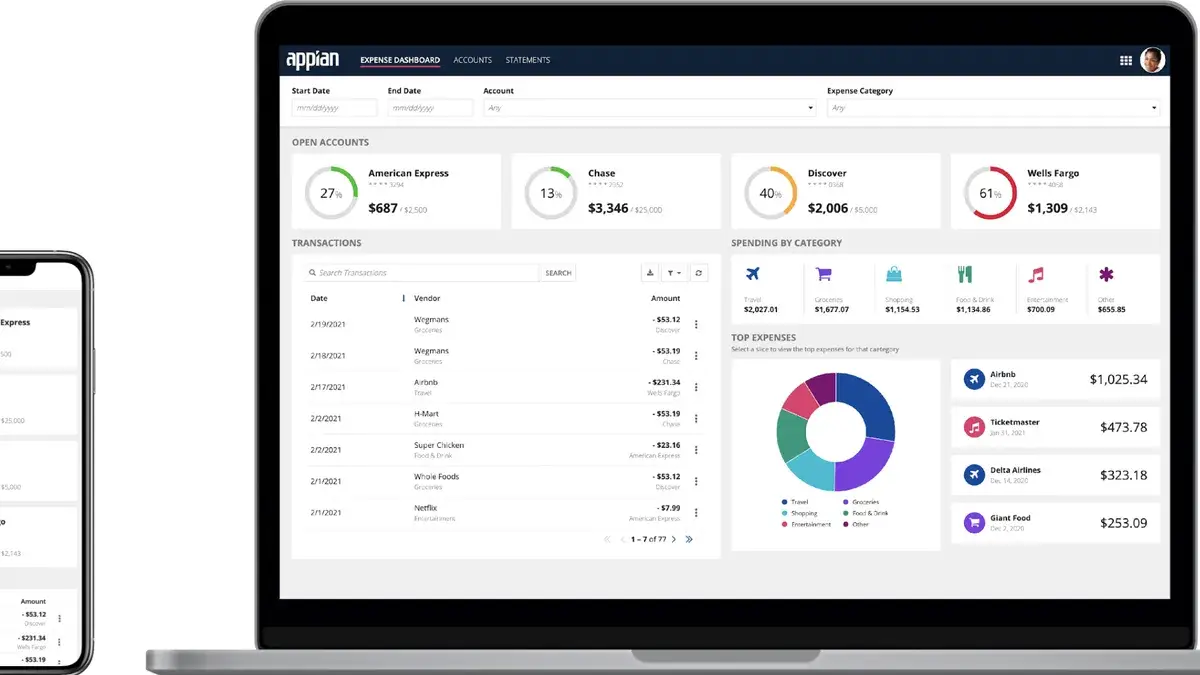Click the Search button next to transactions
This screenshot has height=675, width=1200.
point(557,272)
